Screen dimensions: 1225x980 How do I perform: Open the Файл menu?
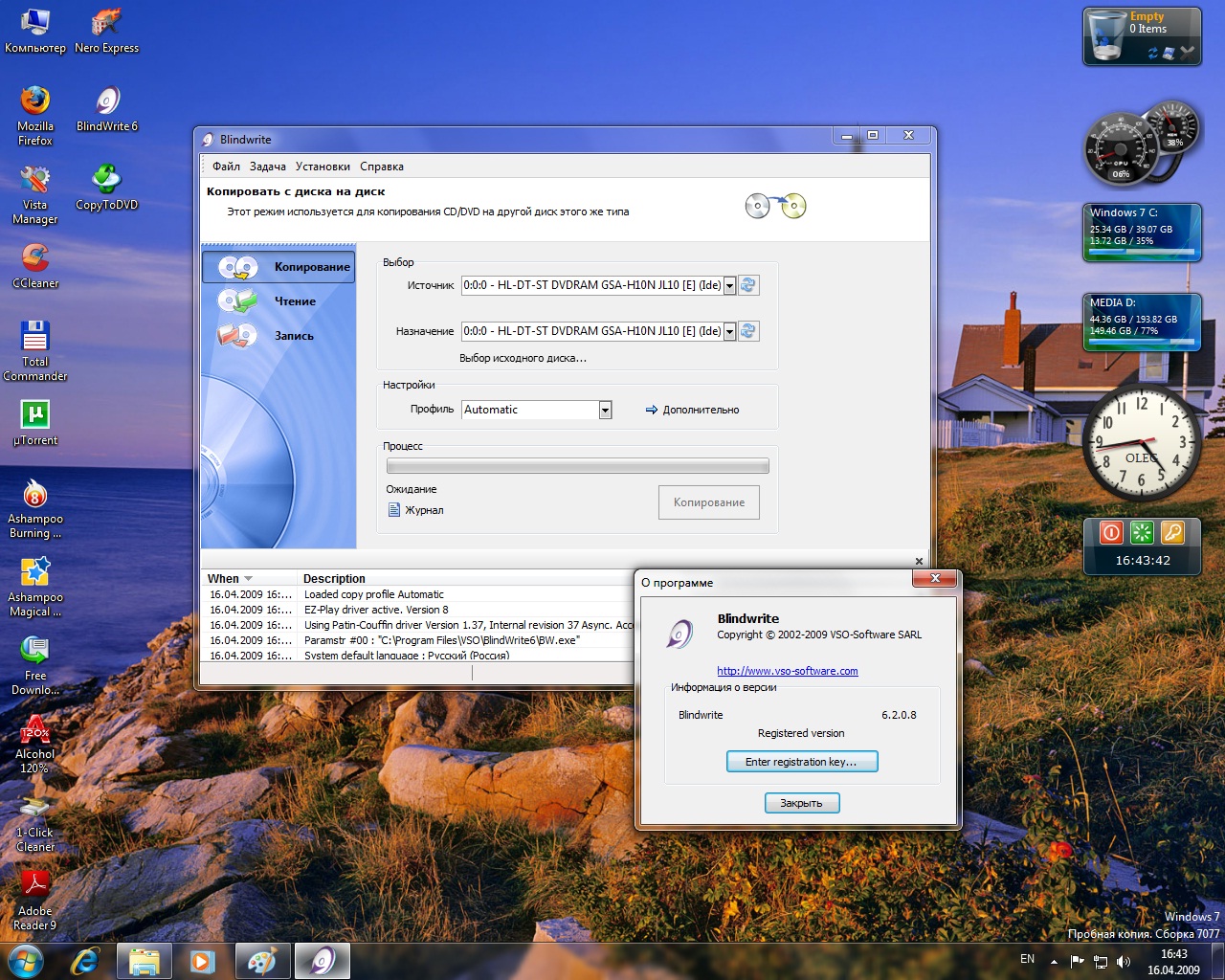(x=226, y=167)
